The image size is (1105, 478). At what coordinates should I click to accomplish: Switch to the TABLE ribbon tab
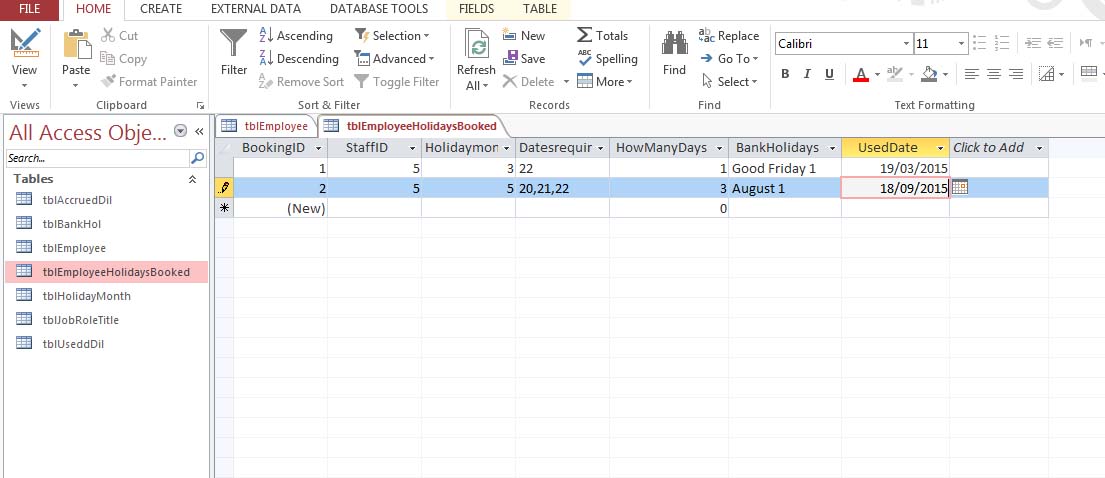tap(540, 9)
